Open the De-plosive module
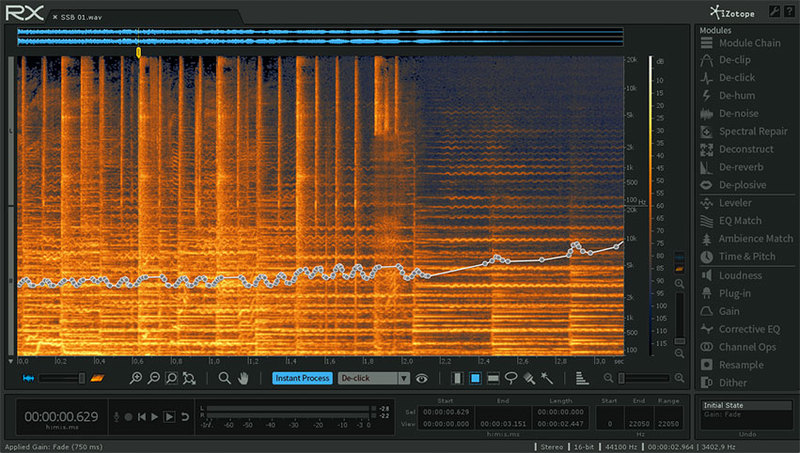 click(733, 185)
